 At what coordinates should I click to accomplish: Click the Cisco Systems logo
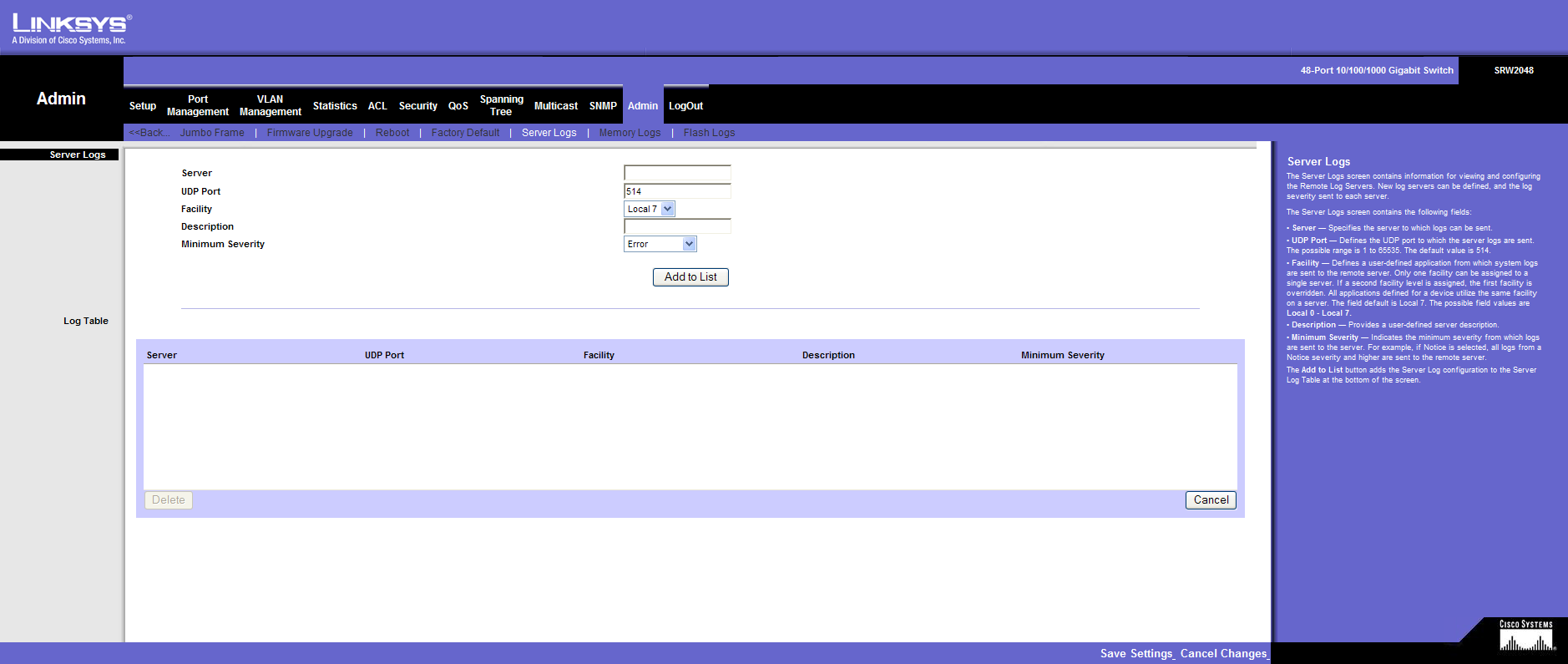click(1525, 636)
